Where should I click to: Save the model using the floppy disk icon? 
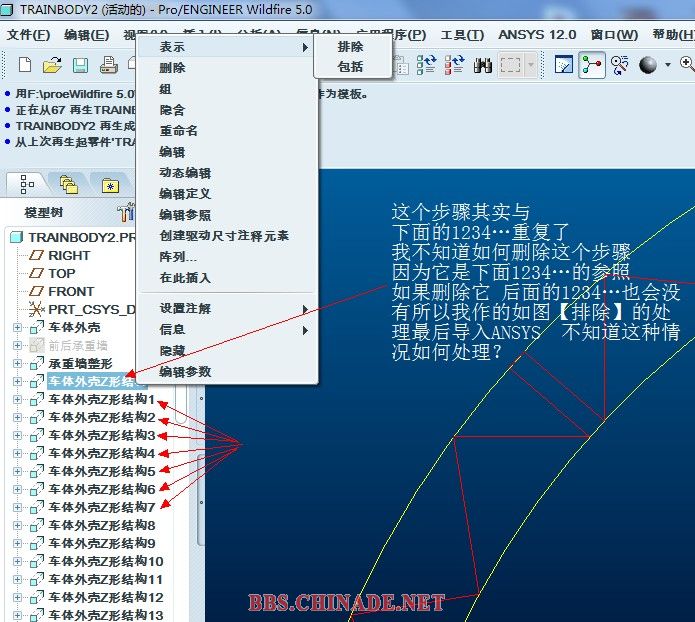click(80, 65)
